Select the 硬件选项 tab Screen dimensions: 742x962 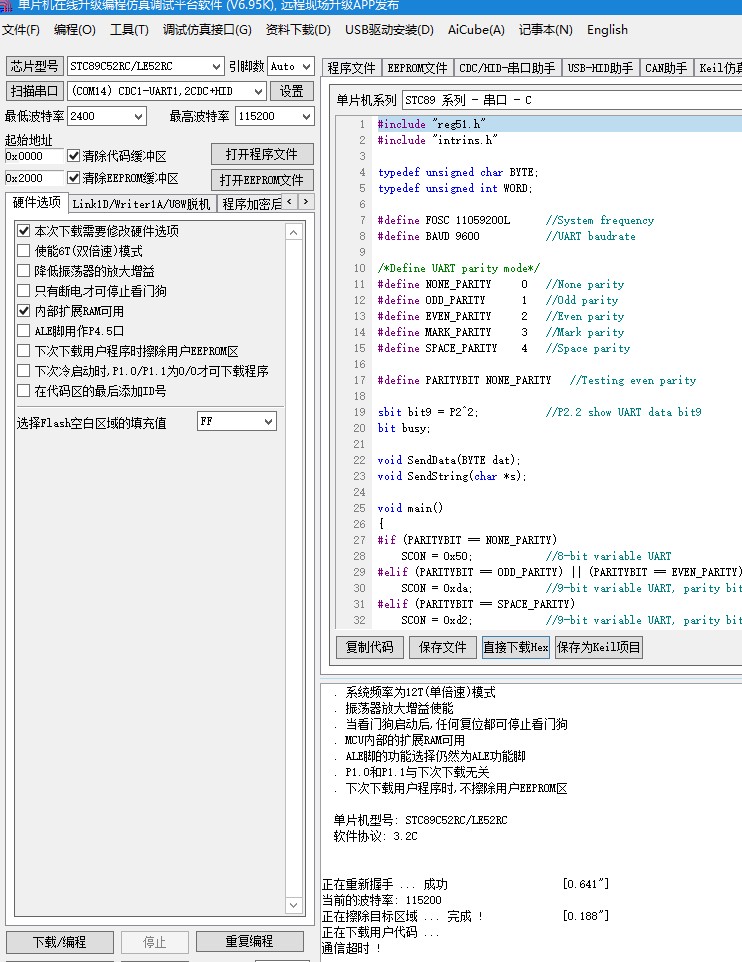pyautogui.click(x=36, y=202)
